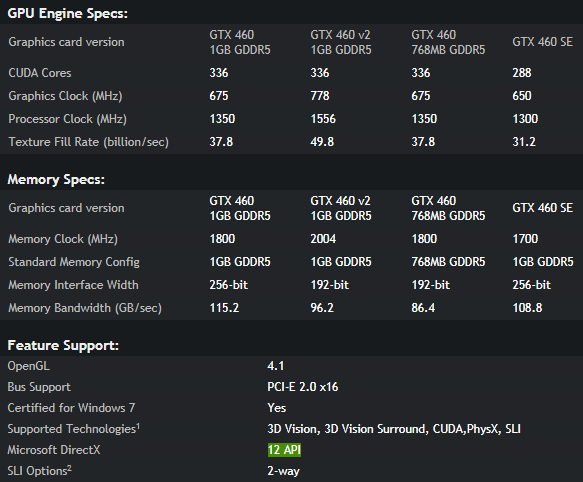Click the PCI-E 2.0 x16 Bus Support value
This screenshot has height=482, width=583.
(303, 387)
